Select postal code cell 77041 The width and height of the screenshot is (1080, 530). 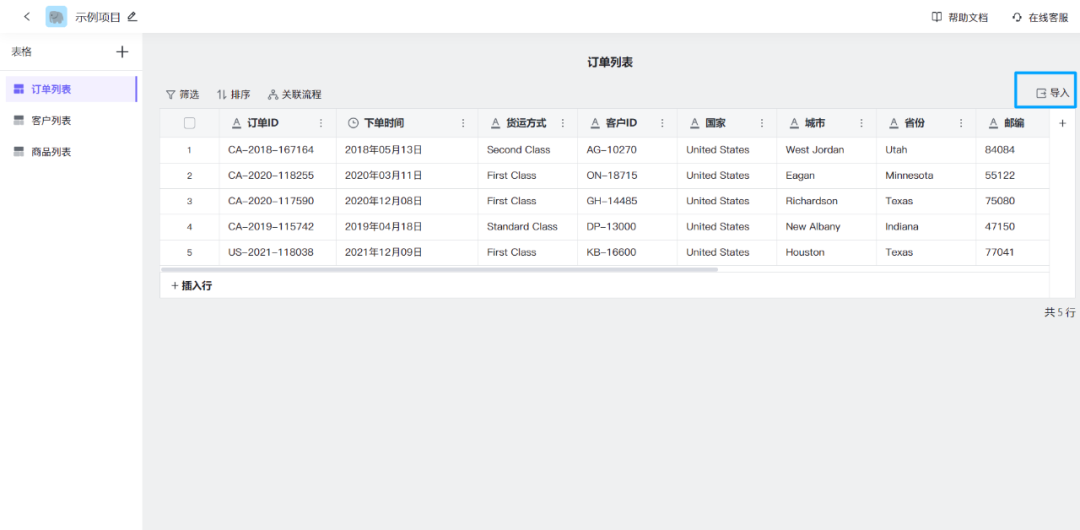click(x=1012, y=252)
